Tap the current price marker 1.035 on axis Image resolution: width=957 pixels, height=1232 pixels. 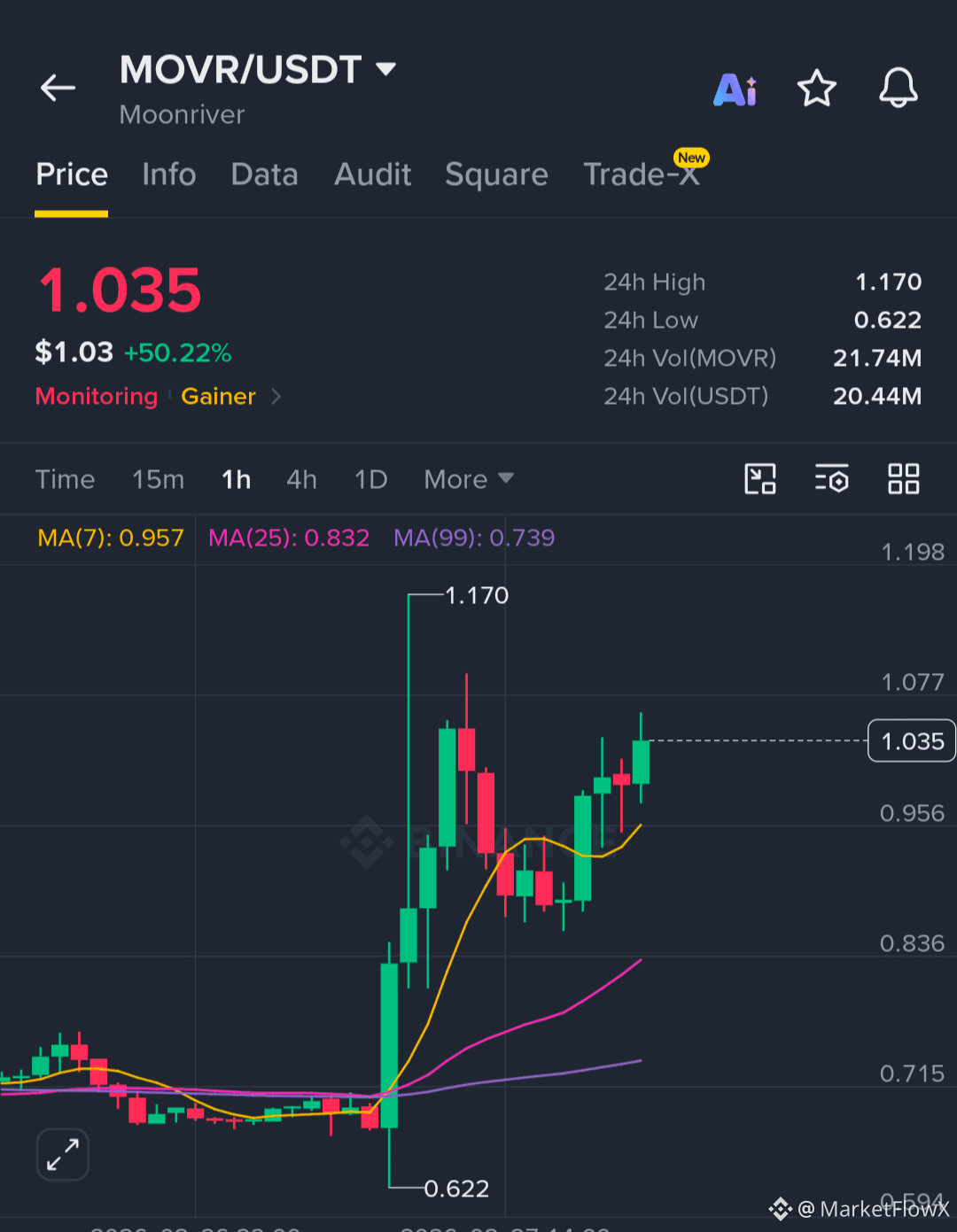(x=912, y=740)
